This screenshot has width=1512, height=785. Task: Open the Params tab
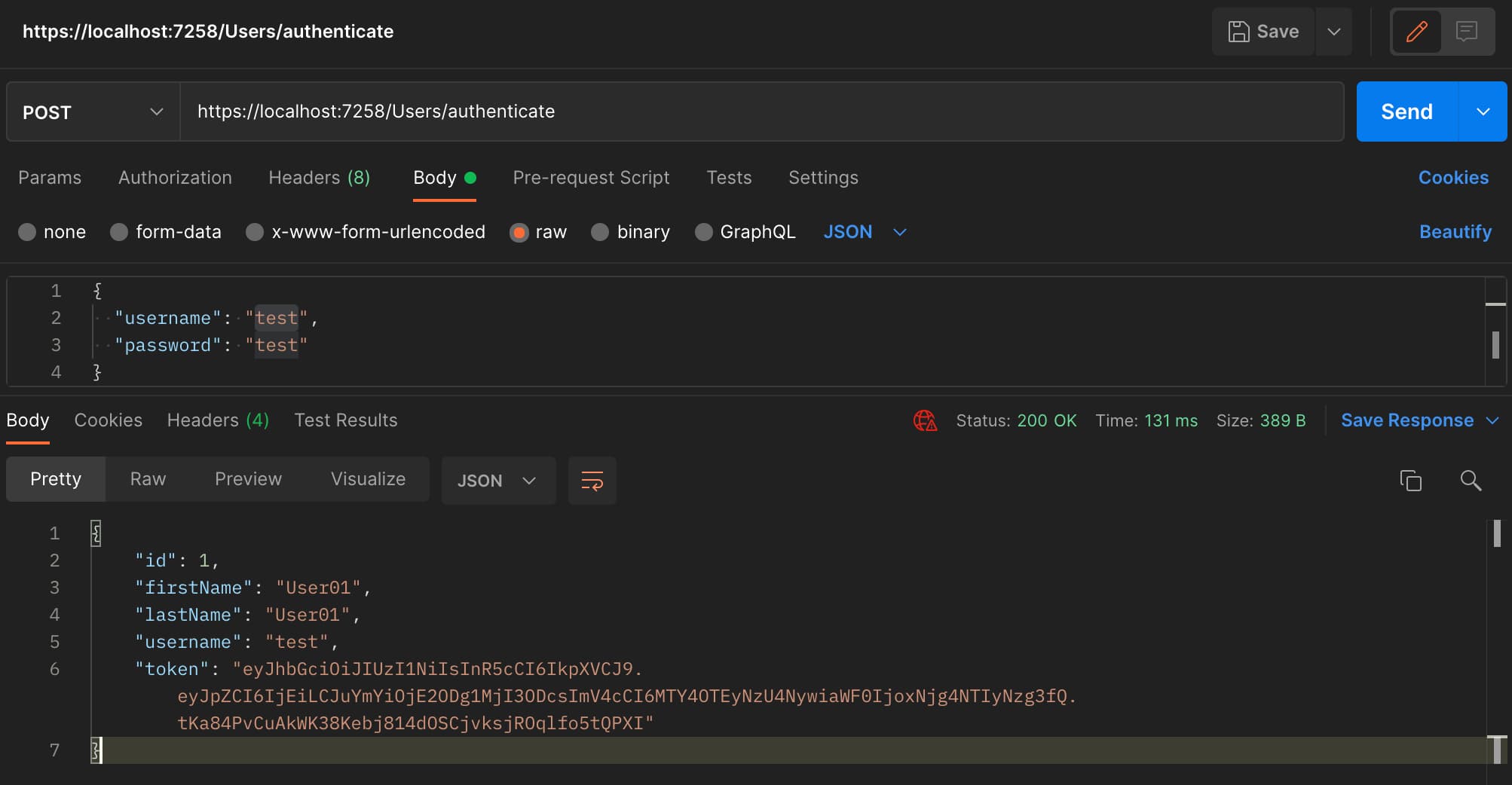50,178
